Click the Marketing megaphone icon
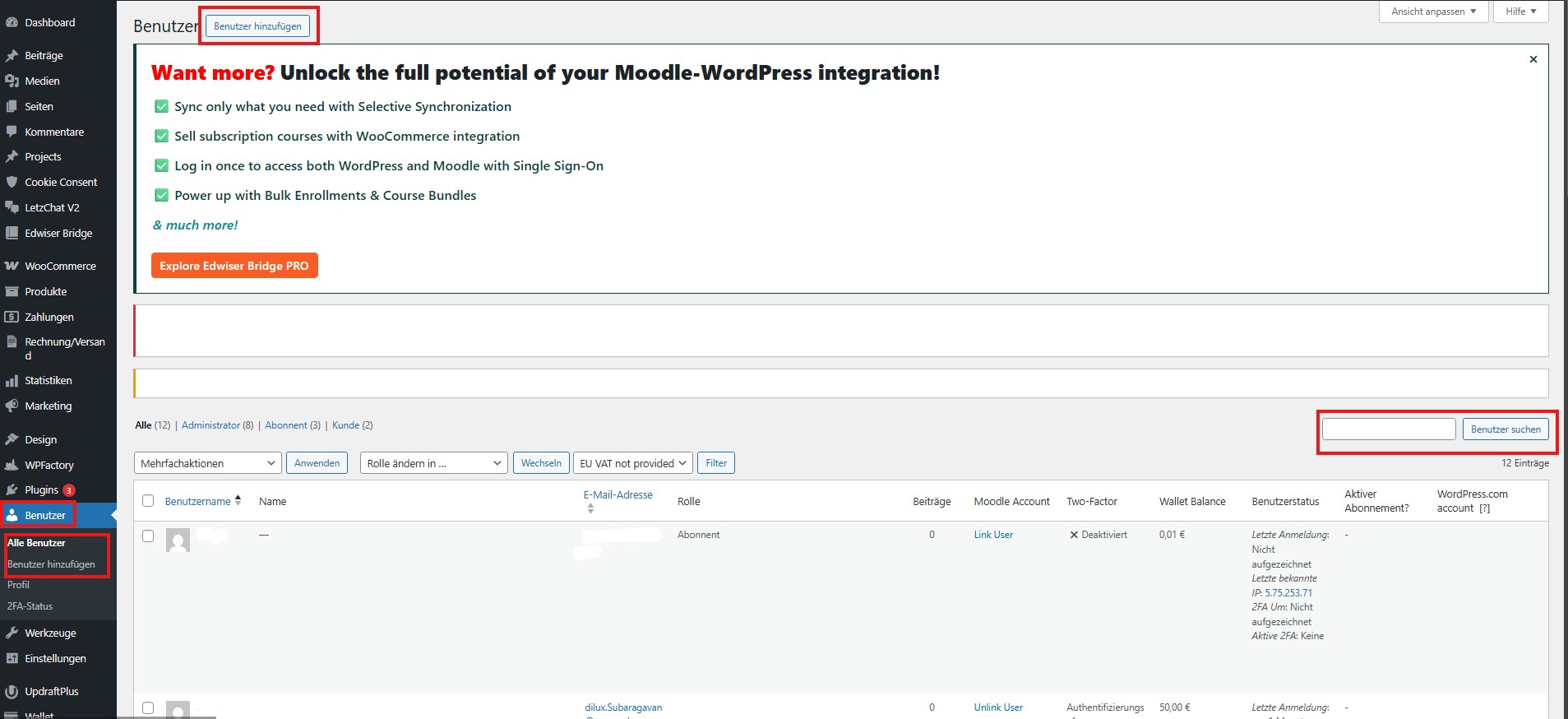1568x719 pixels. coord(12,406)
